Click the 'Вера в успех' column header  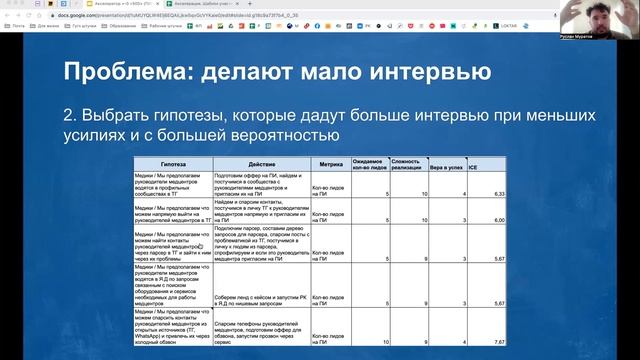coord(448,164)
